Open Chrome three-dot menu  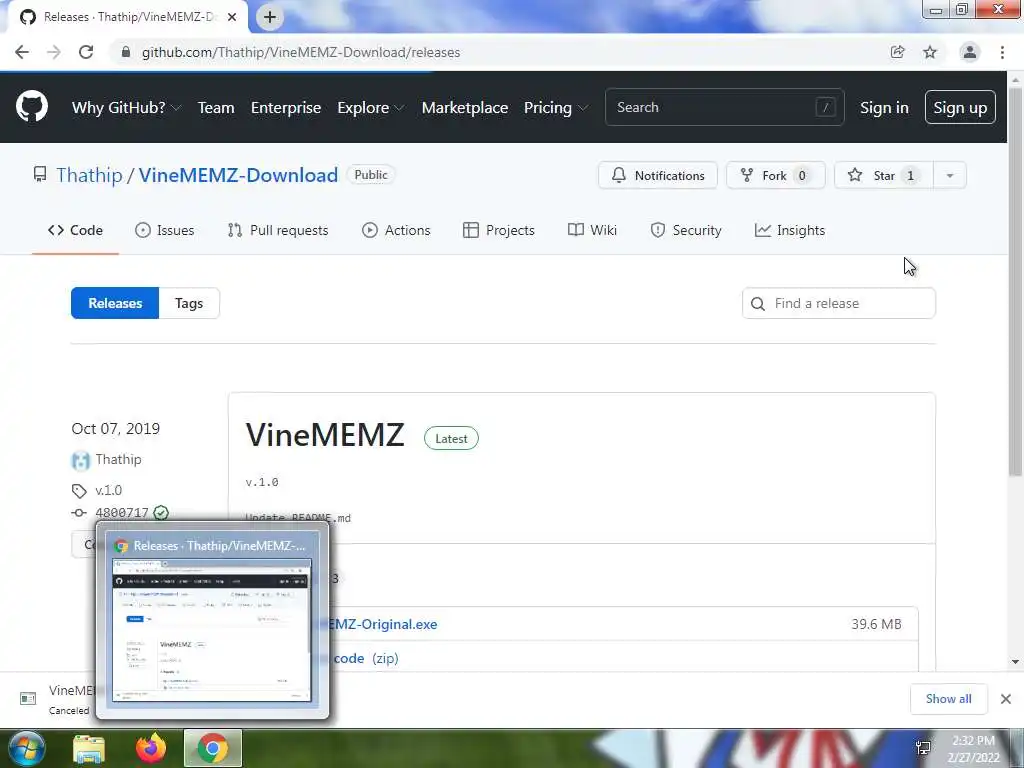(1002, 52)
